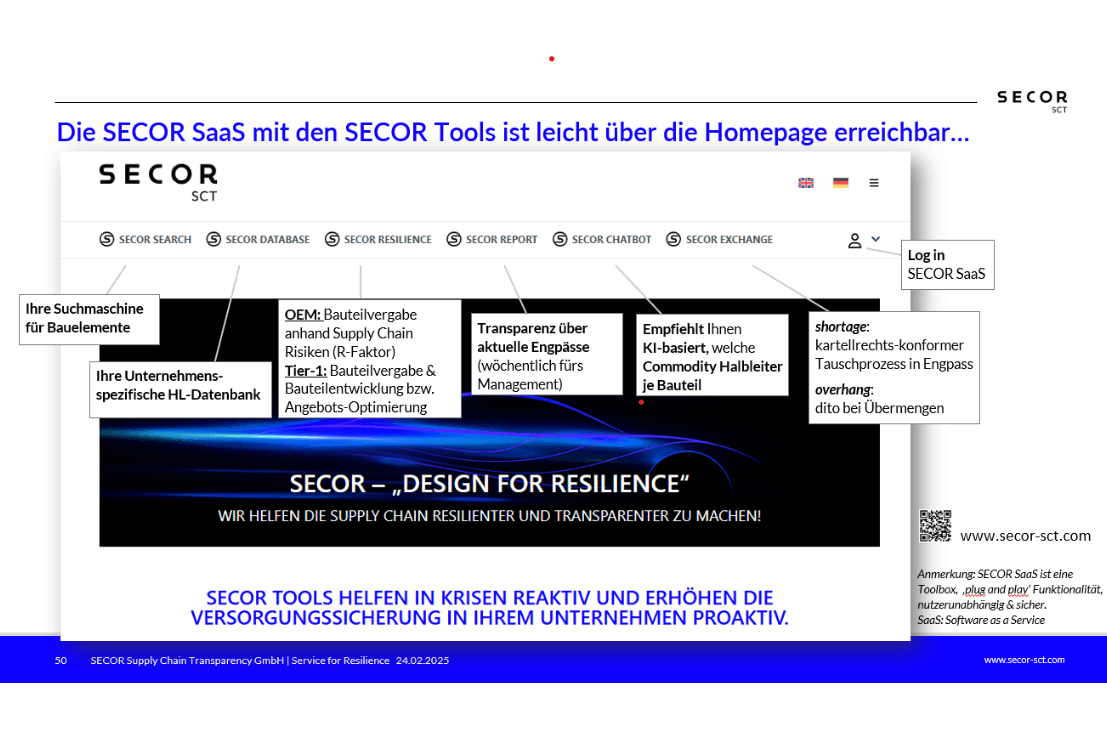Image resolution: width=1107 pixels, height=738 pixels.
Task: Open the SECOR SEARCH menu item
Action: click(x=155, y=240)
